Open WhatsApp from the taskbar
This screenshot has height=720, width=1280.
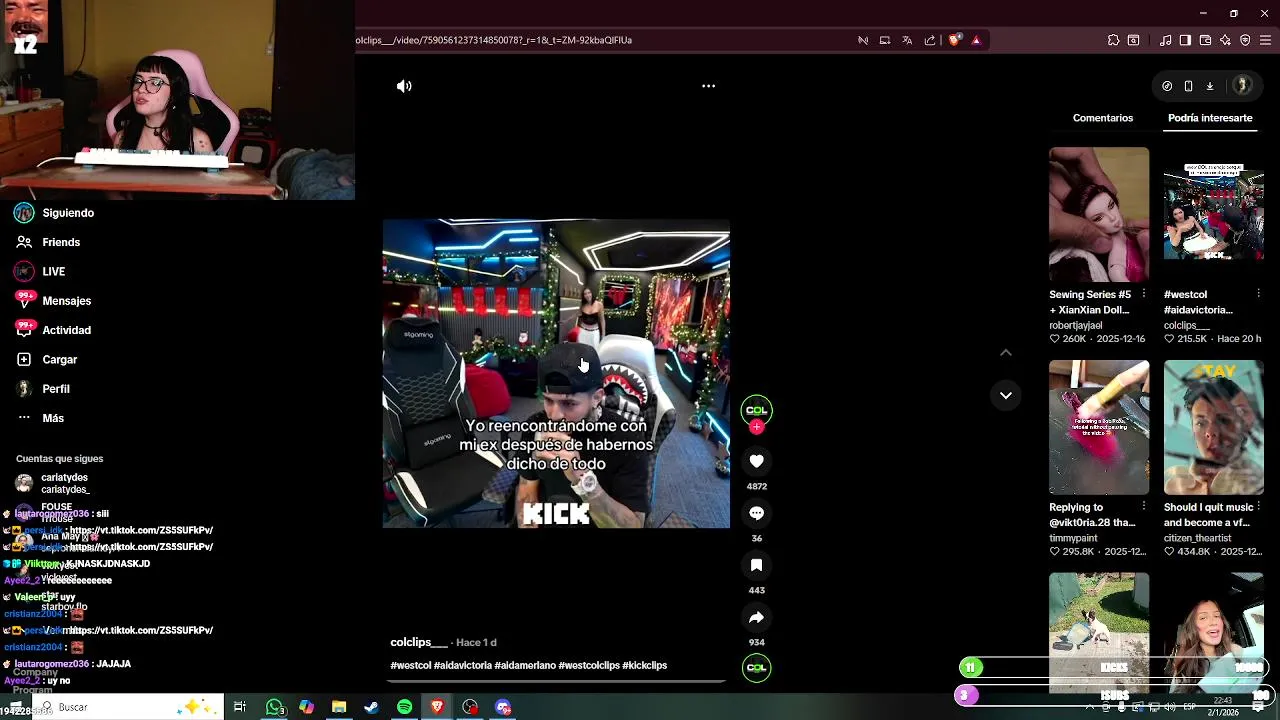pyautogui.click(x=274, y=707)
